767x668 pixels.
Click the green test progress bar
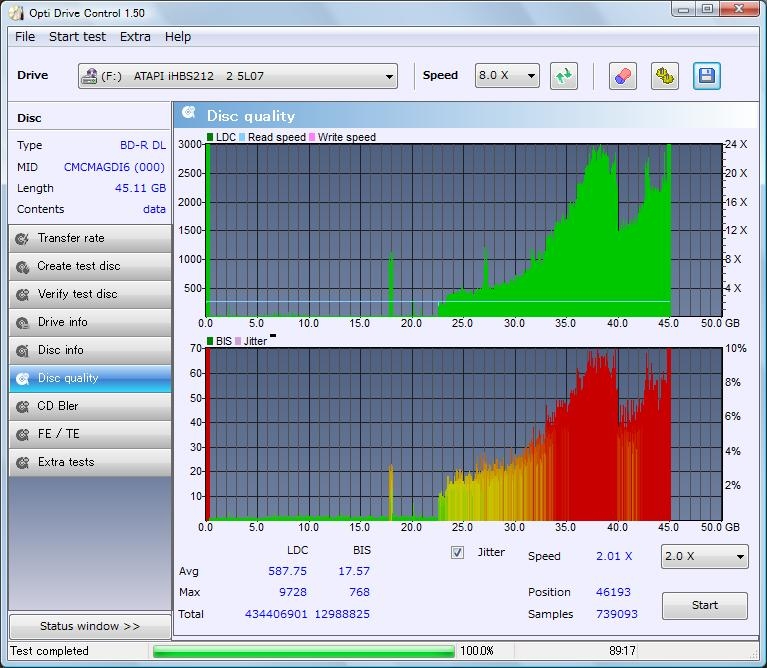(303, 651)
